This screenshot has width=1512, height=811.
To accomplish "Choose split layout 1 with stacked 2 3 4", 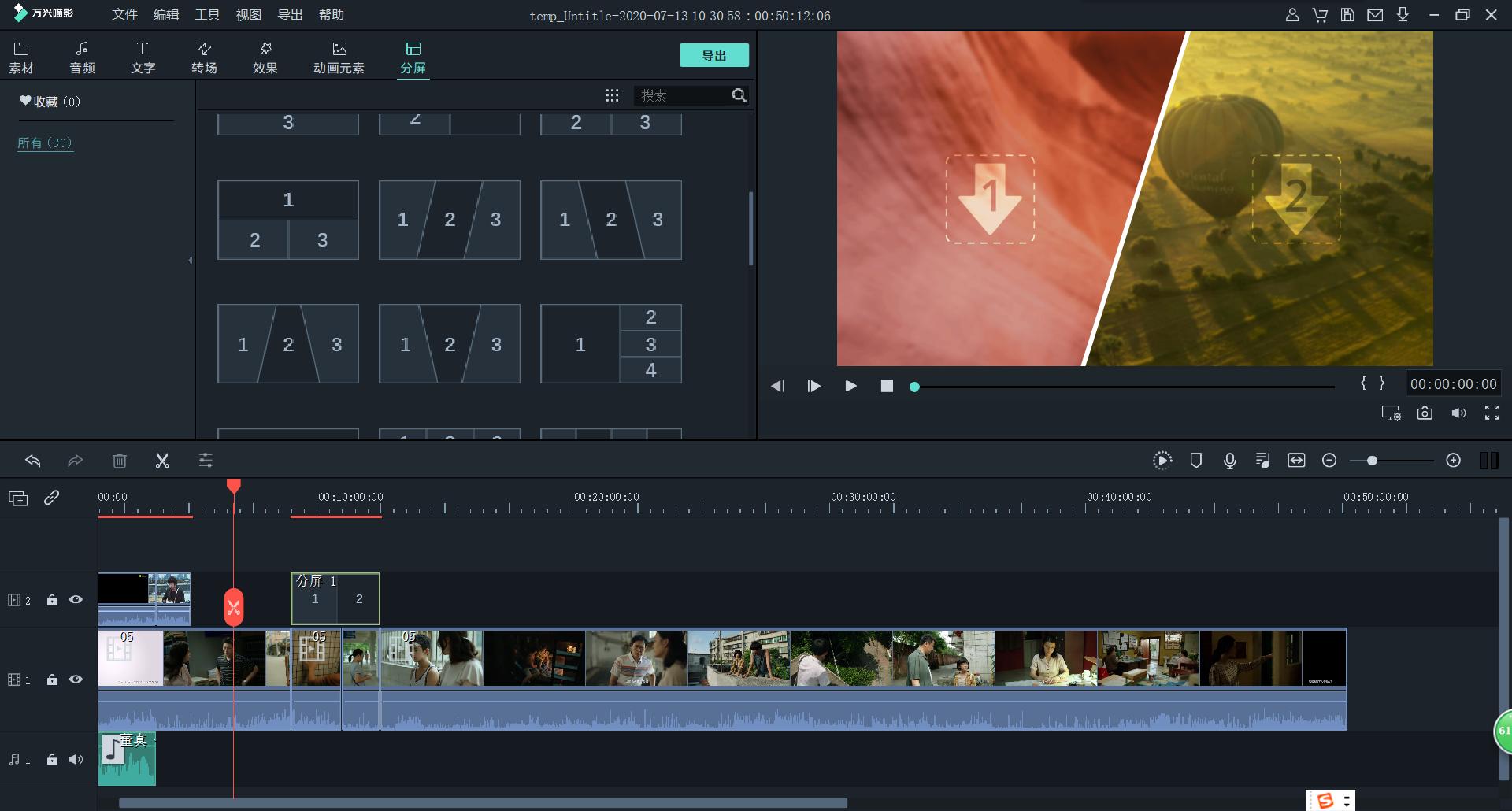I will click(x=611, y=344).
